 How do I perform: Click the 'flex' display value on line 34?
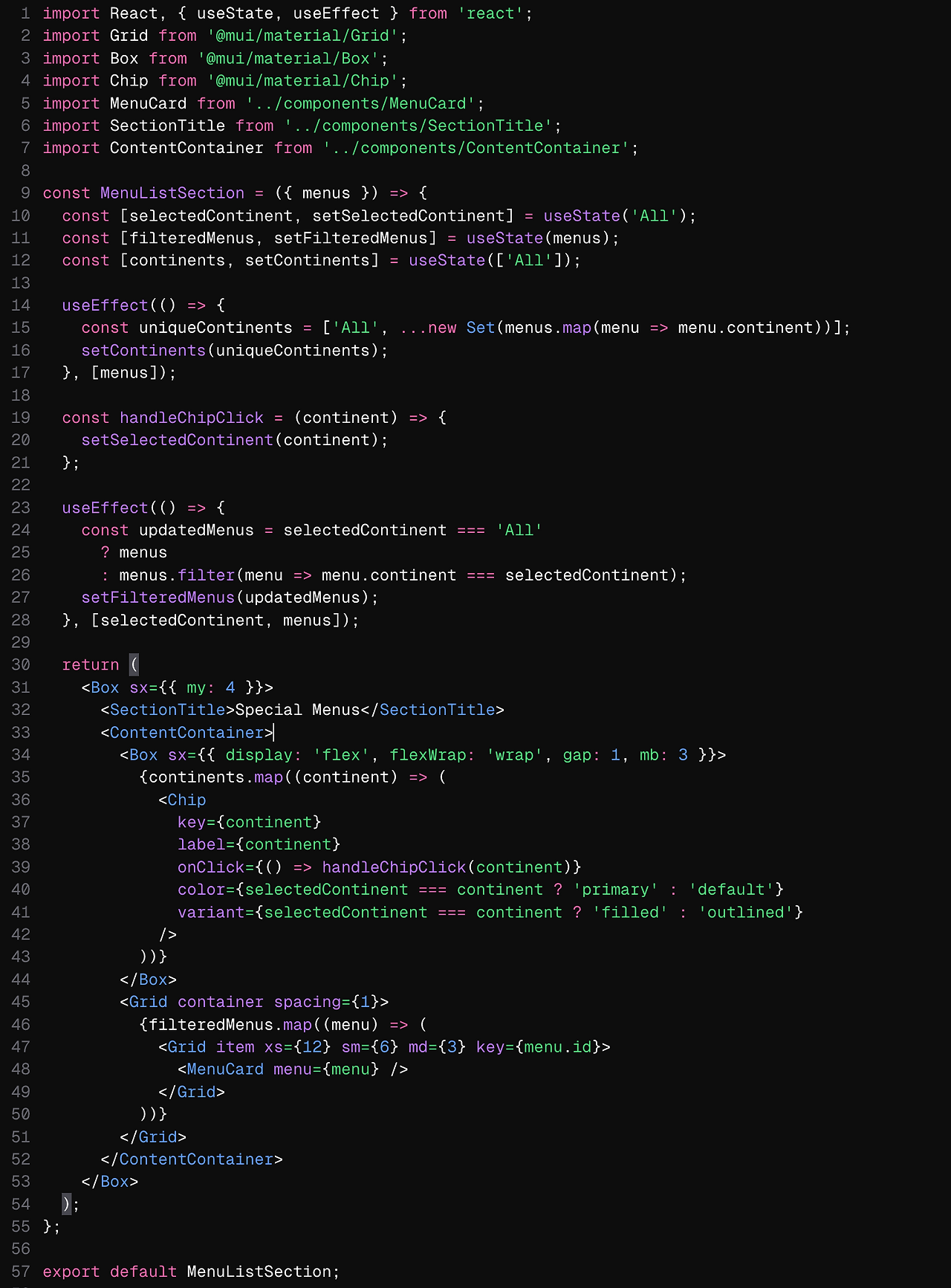pyautogui.click(x=342, y=755)
